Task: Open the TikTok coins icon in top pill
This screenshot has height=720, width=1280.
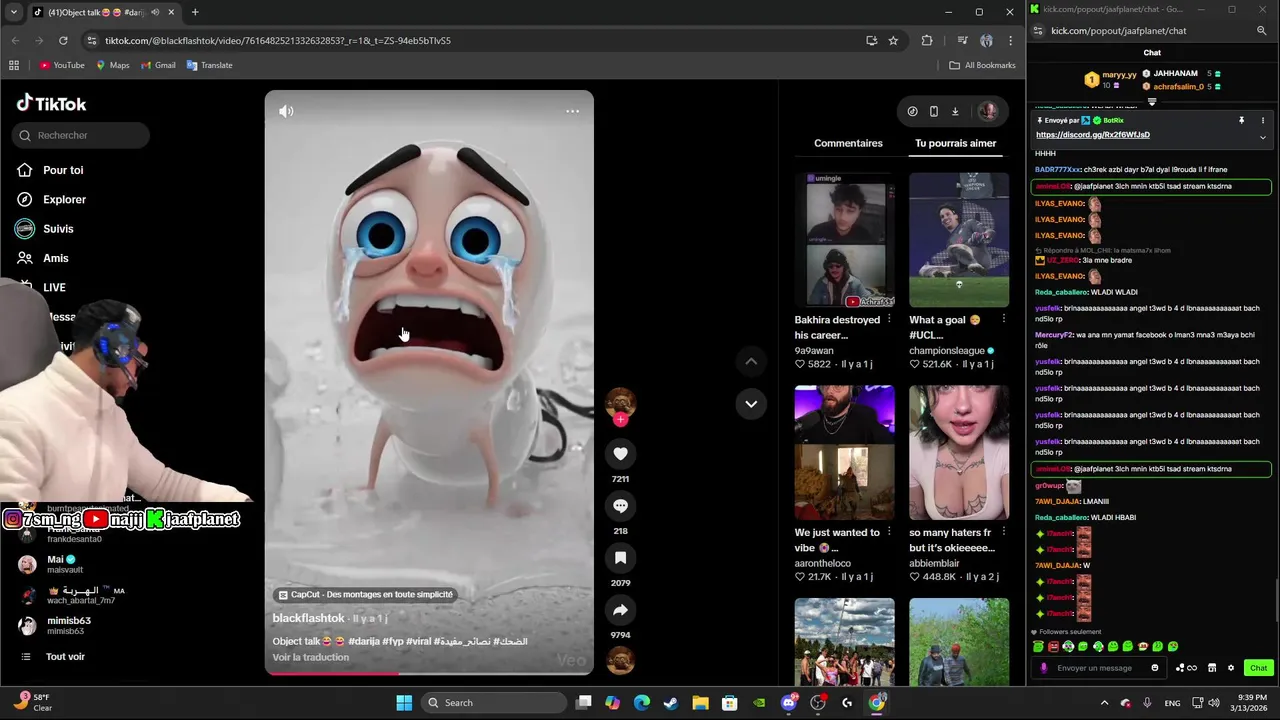Action: pos(912,111)
